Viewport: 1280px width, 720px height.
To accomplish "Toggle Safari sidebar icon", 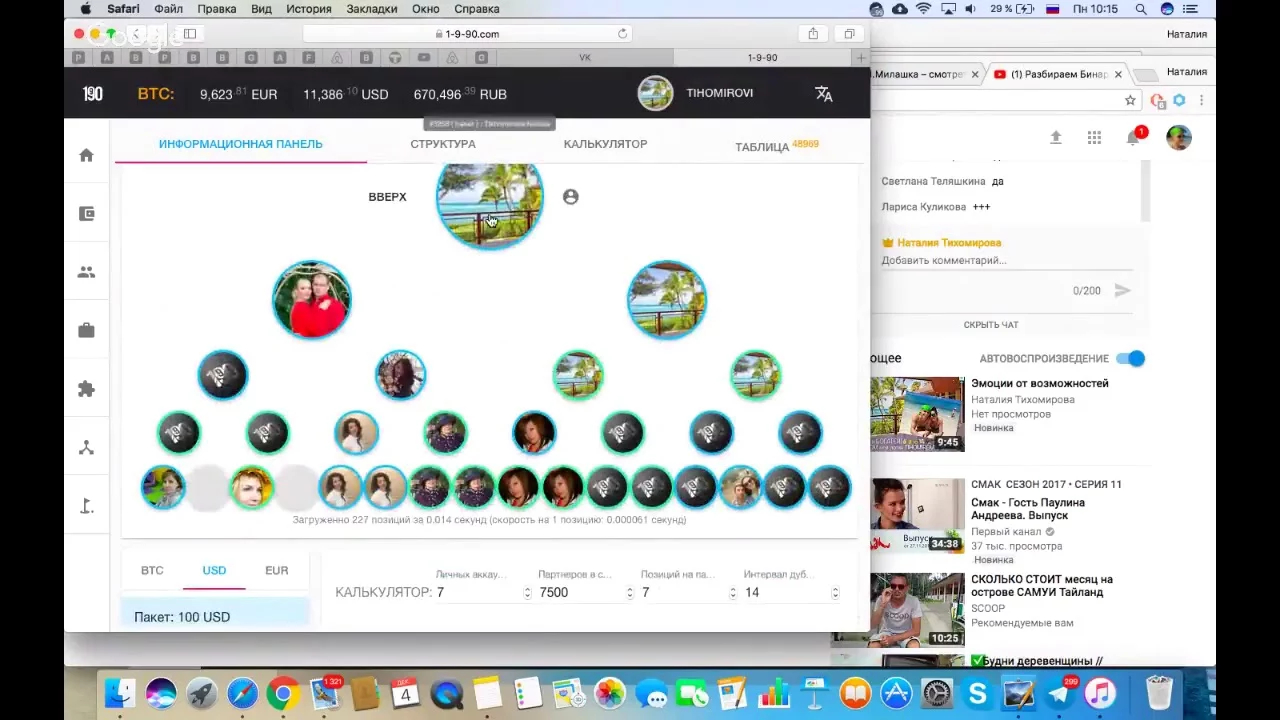I will (x=189, y=33).
